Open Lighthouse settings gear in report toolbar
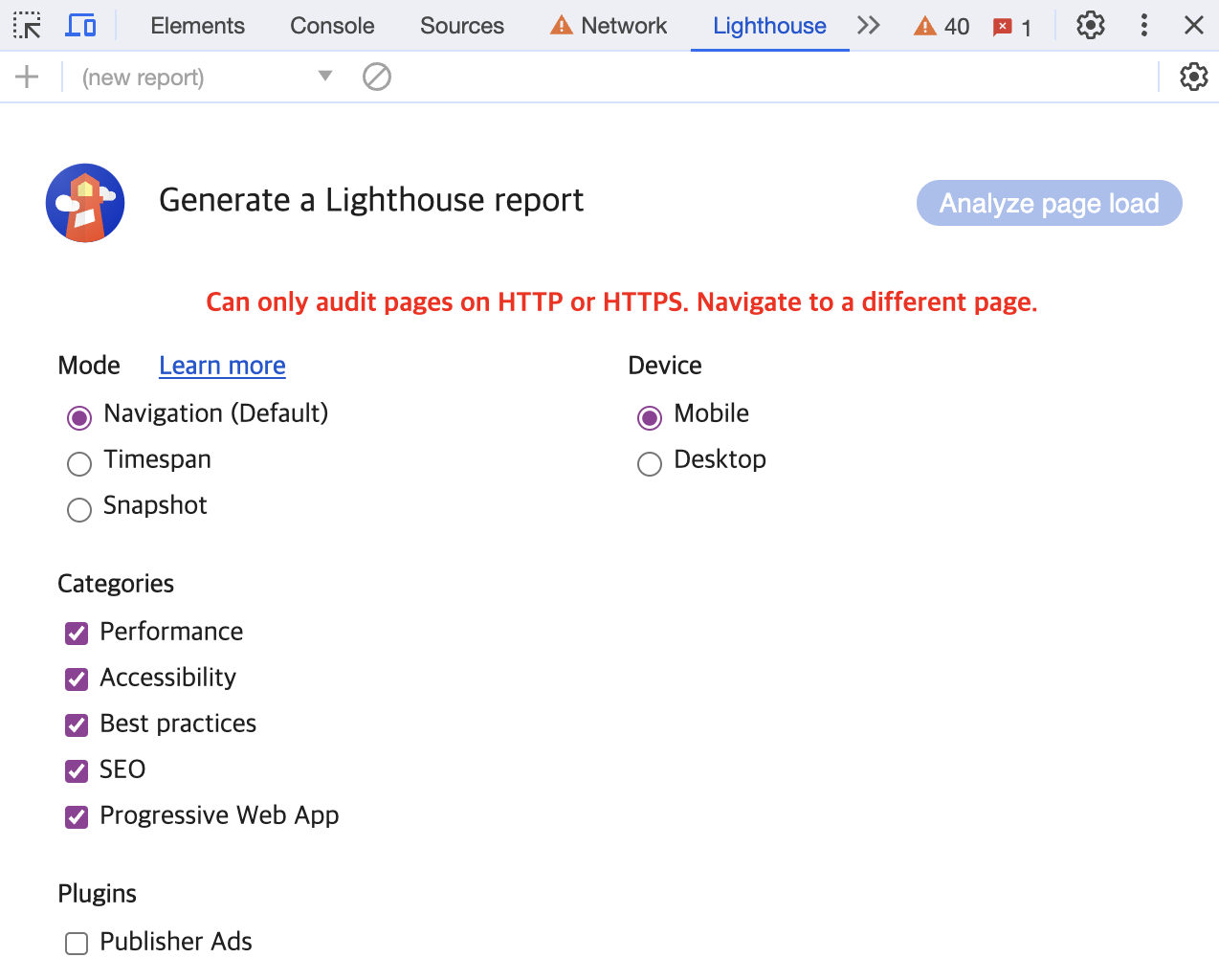Image resolution: width=1219 pixels, height=980 pixels. coord(1194,77)
